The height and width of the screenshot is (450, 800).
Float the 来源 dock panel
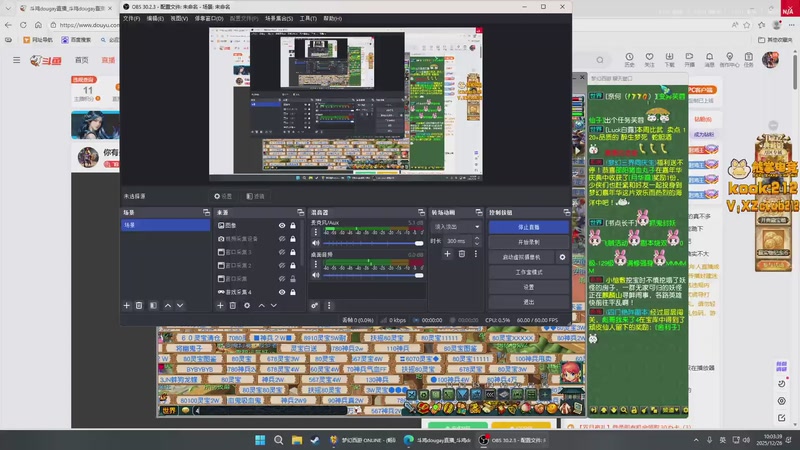pos(301,212)
